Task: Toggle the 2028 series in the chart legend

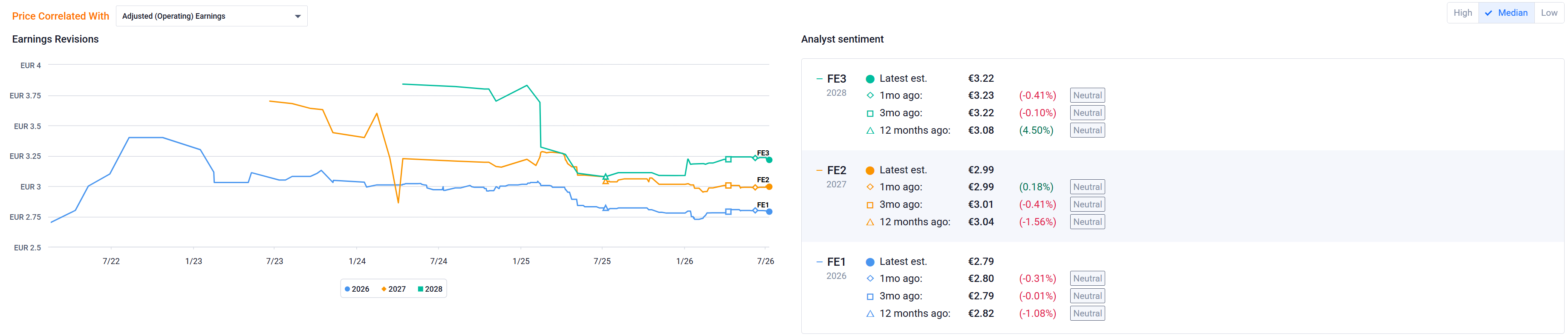Action: click(x=430, y=289)
